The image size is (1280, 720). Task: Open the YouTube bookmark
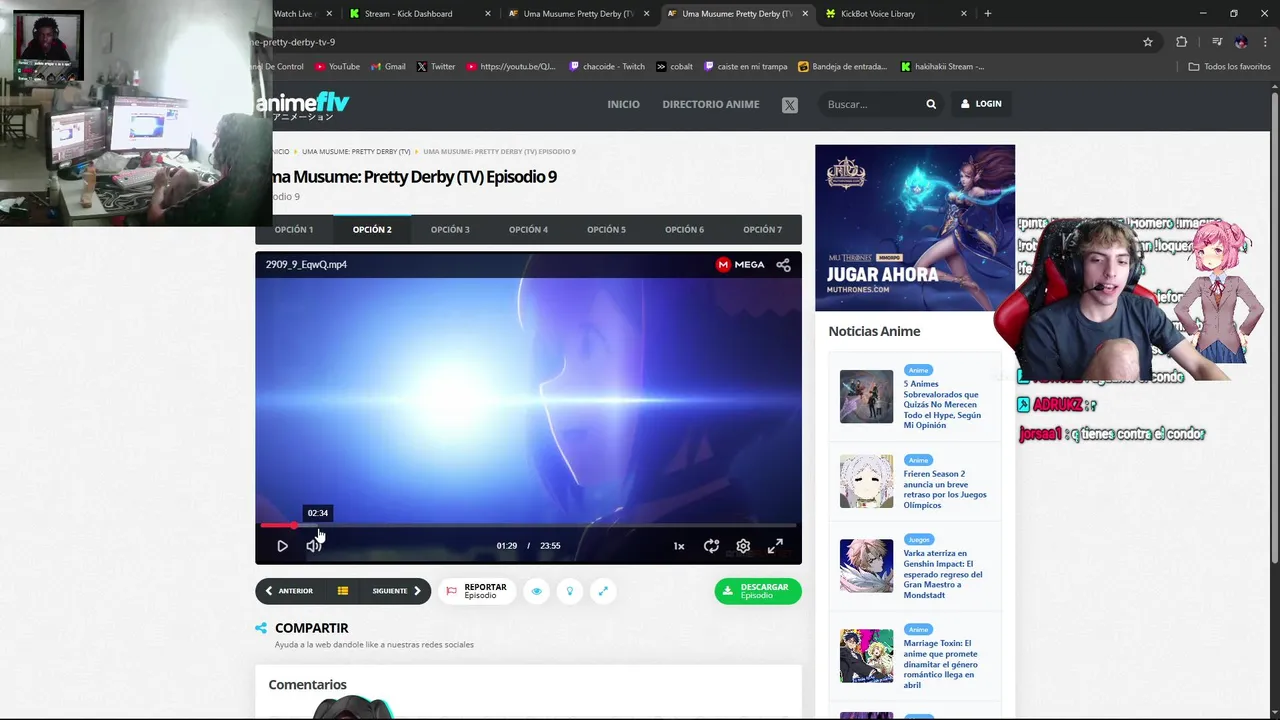(337, 67)
